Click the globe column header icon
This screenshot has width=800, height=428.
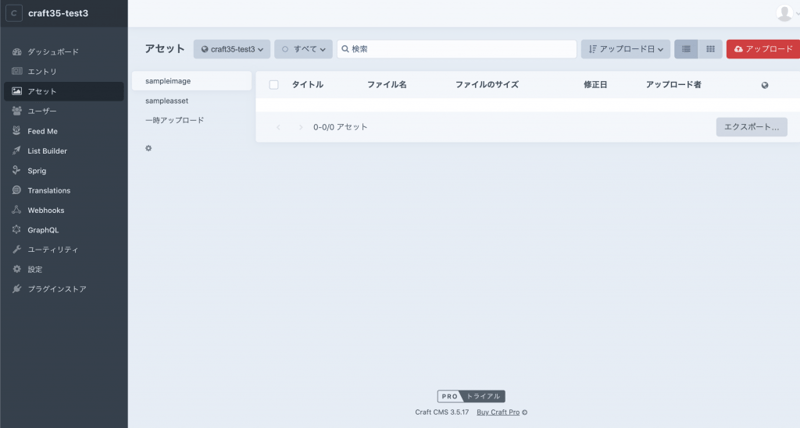pos(764,85)
